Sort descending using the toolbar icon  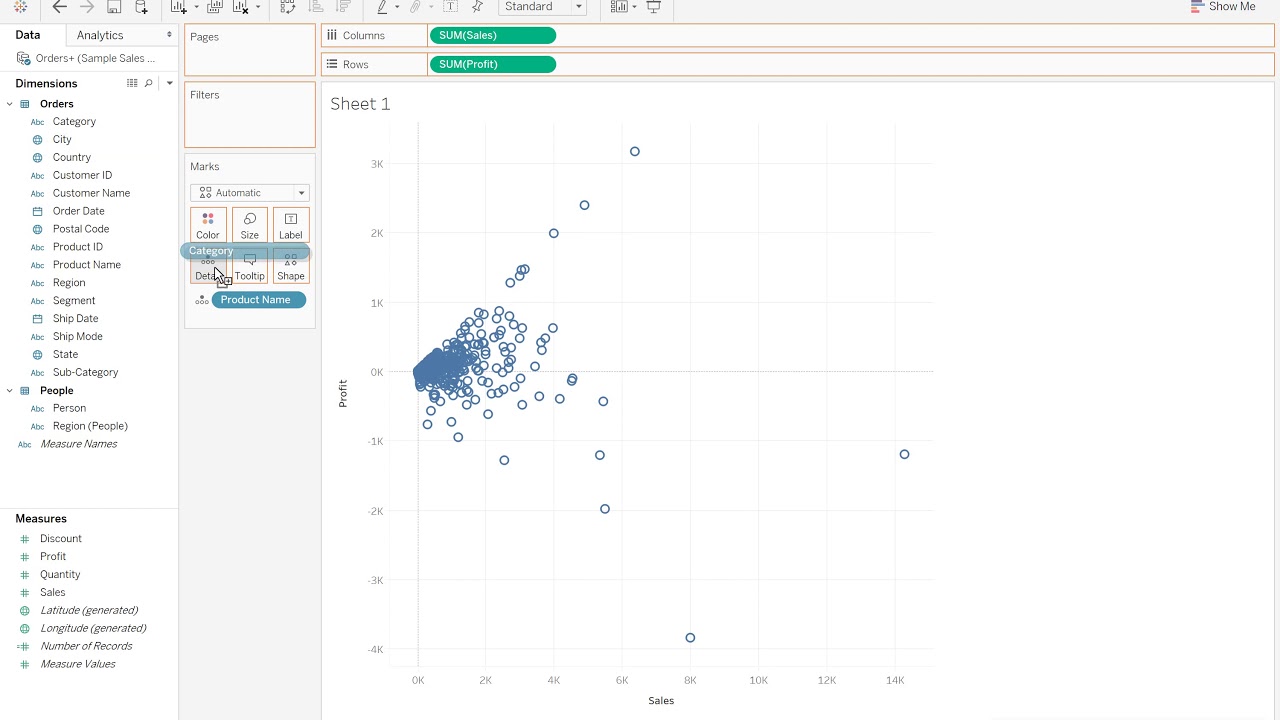pos(343,7)
